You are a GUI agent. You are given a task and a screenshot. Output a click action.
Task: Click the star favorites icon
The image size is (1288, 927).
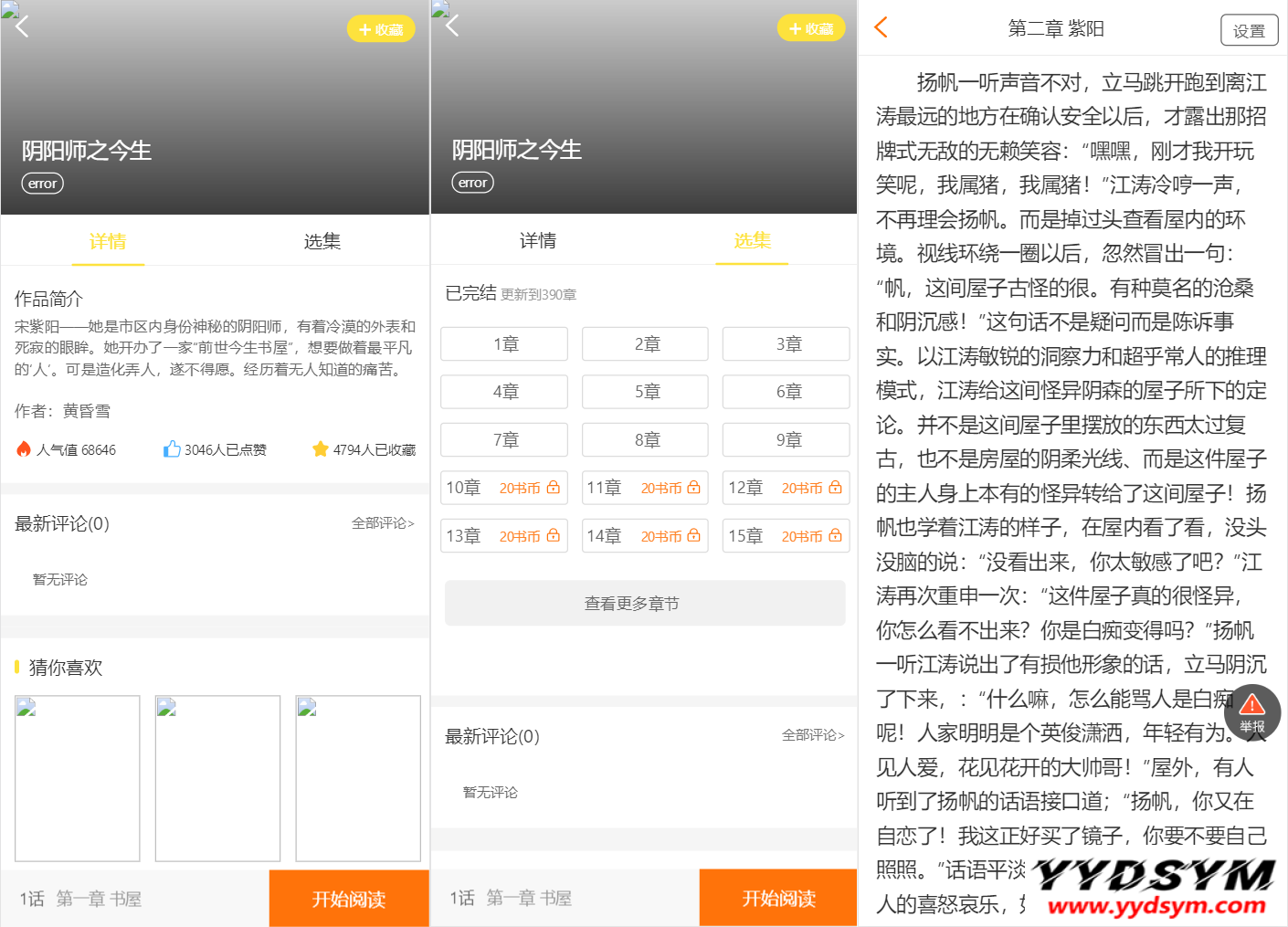pyautogui.click(x=320, y=449)
